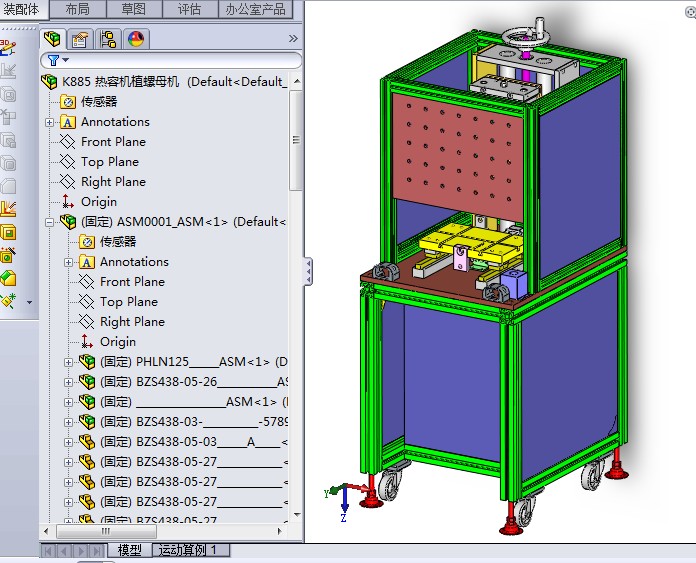Open the 办公室产品 tab
The height and width of the screenshot is (563, 696).
click(255, 9)
